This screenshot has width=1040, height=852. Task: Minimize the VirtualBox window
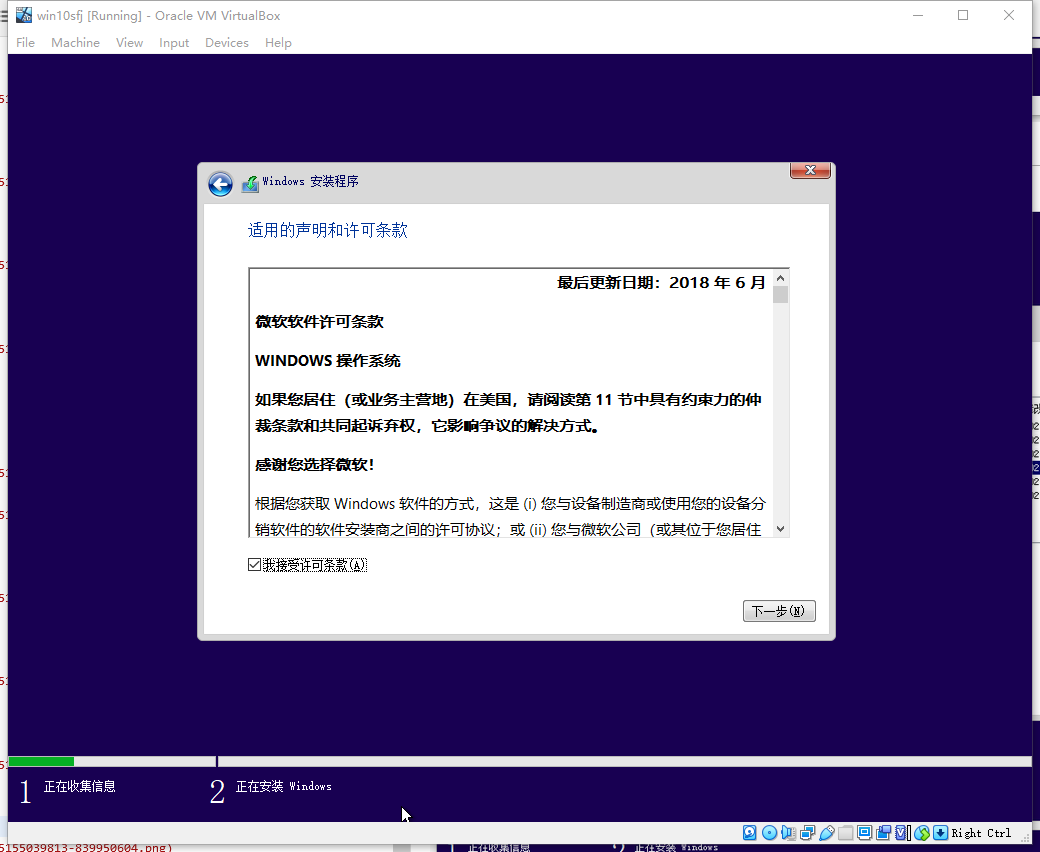click(918, 15)
